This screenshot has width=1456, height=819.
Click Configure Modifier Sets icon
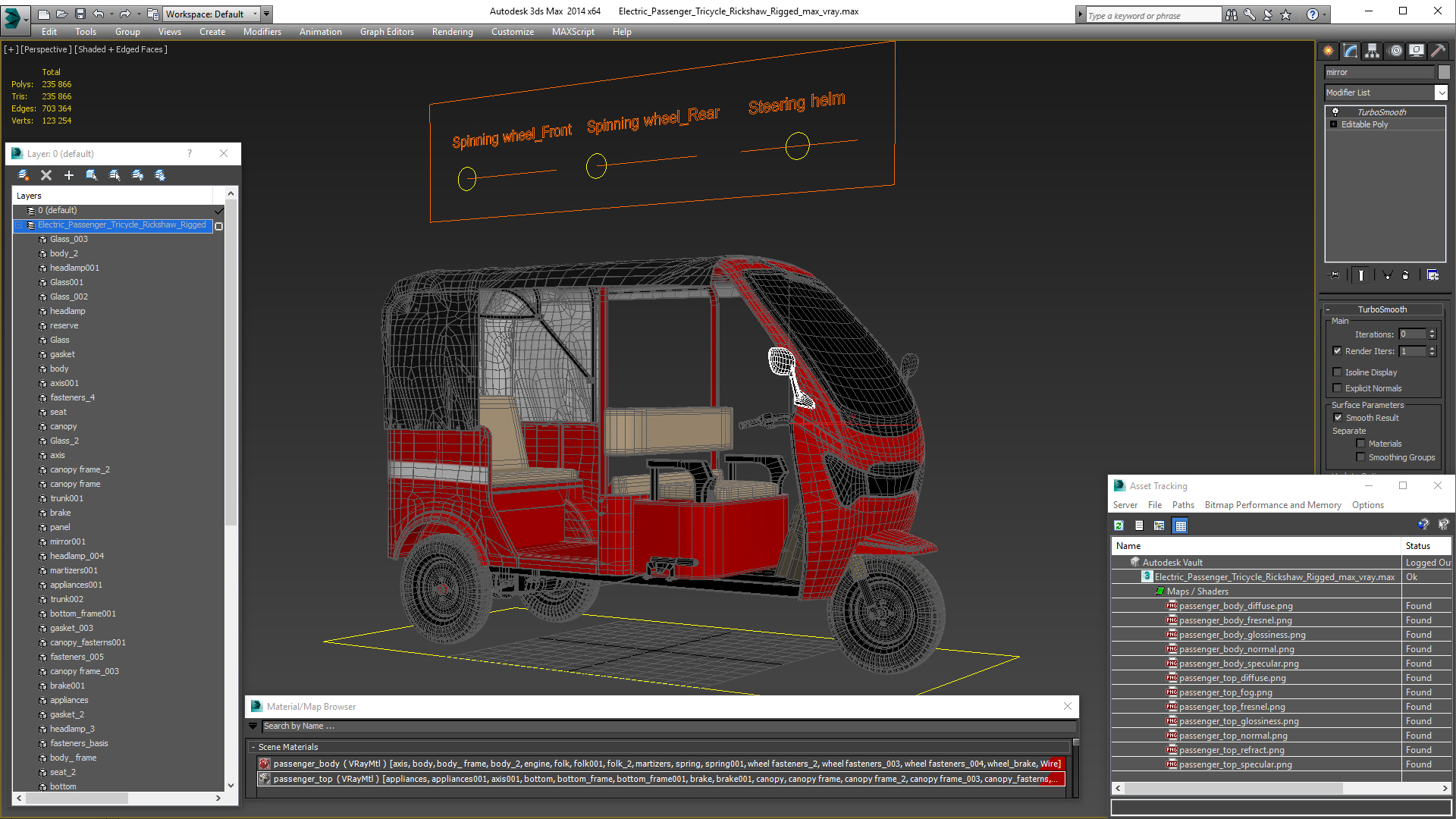pyautogui.click(x=1432, y=275)
